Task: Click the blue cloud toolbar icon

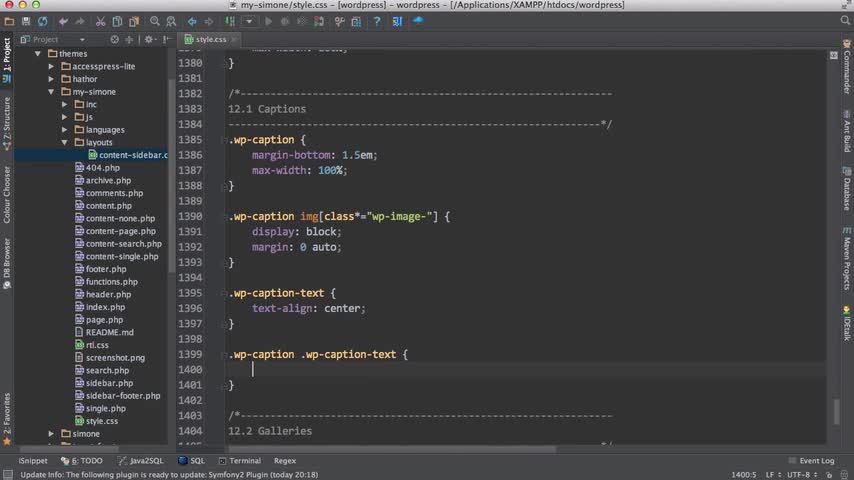Action: coord(418,21)
